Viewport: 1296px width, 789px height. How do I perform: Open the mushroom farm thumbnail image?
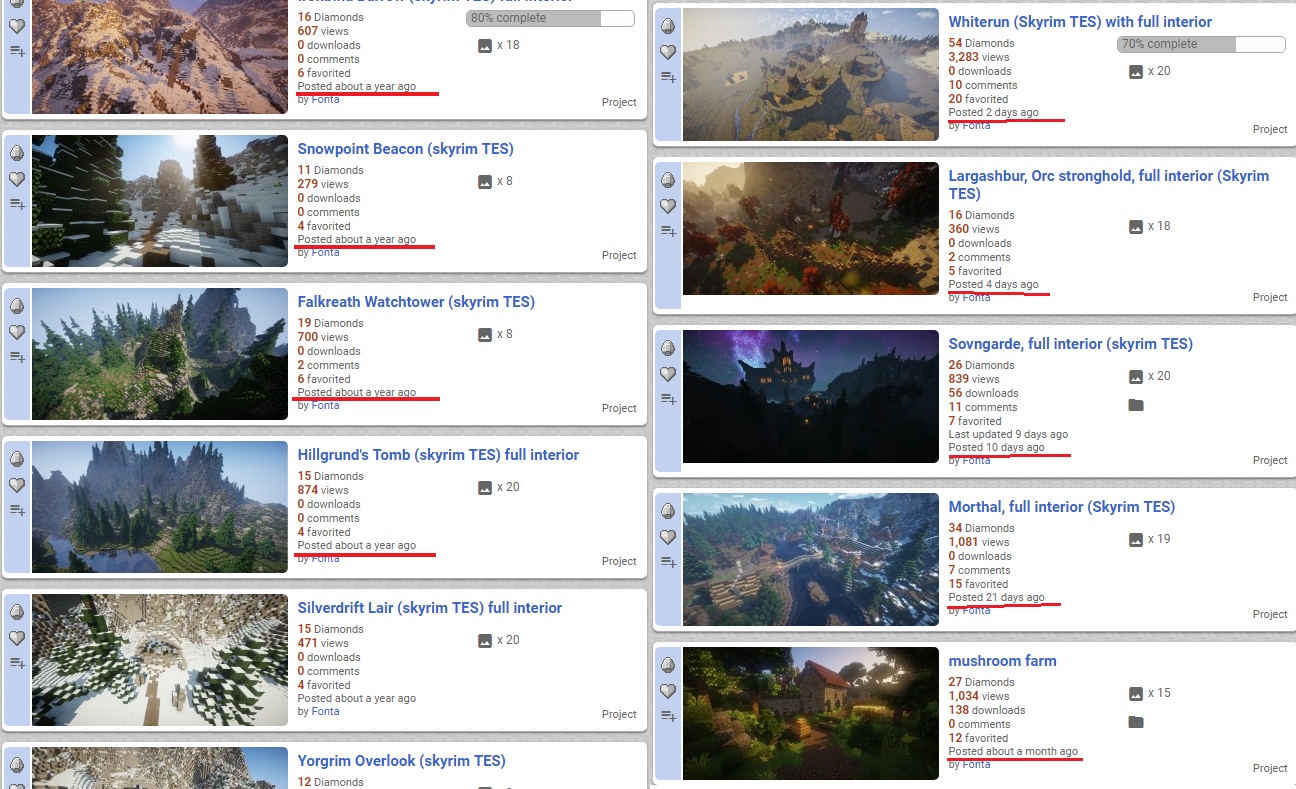pyautogui.click(x=811, y=713)
